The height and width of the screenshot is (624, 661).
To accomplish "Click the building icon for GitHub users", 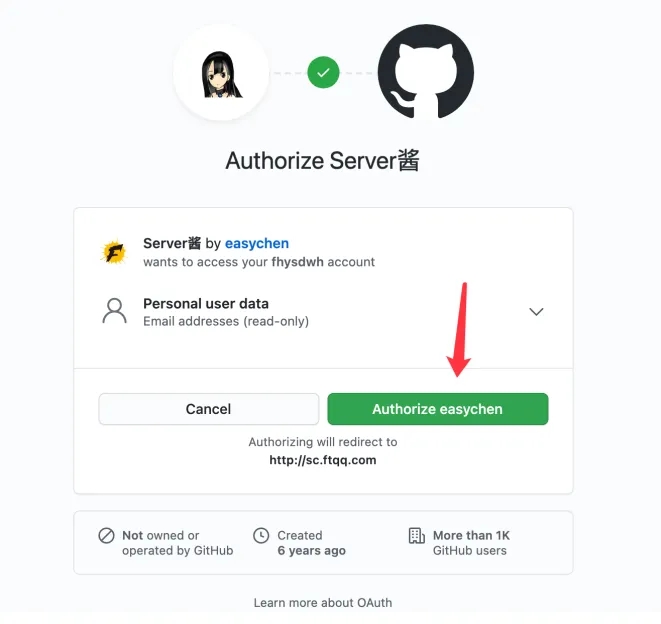I will pos(416,535).
